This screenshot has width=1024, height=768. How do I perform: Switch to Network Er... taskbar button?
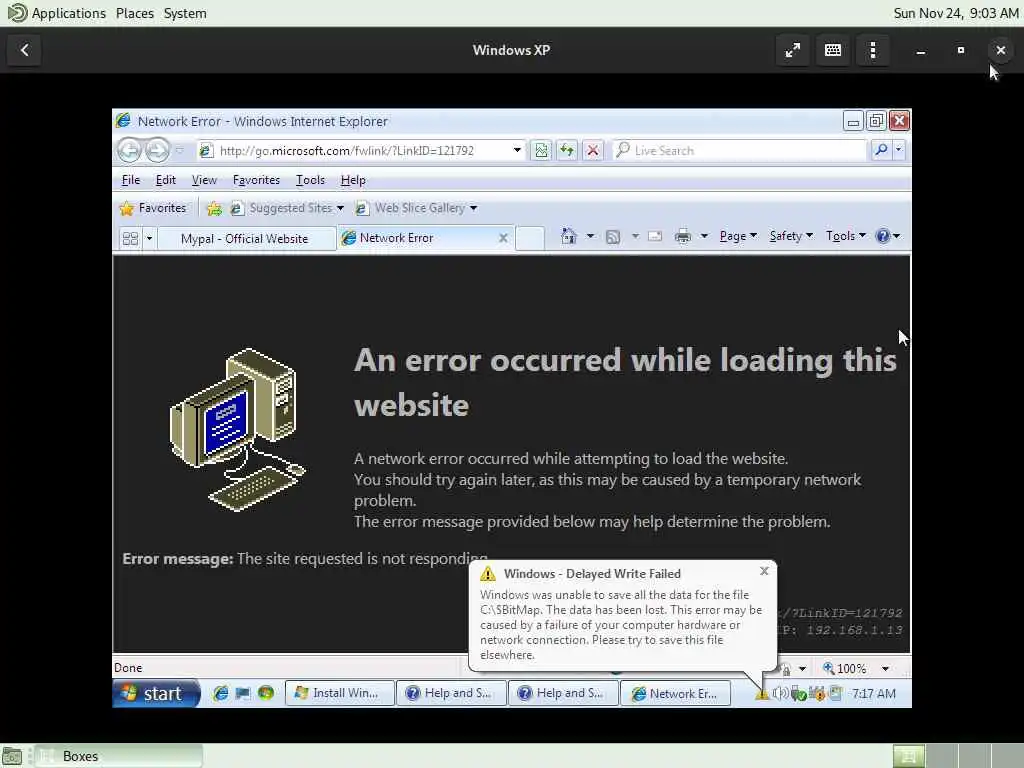tap(675, 694)
